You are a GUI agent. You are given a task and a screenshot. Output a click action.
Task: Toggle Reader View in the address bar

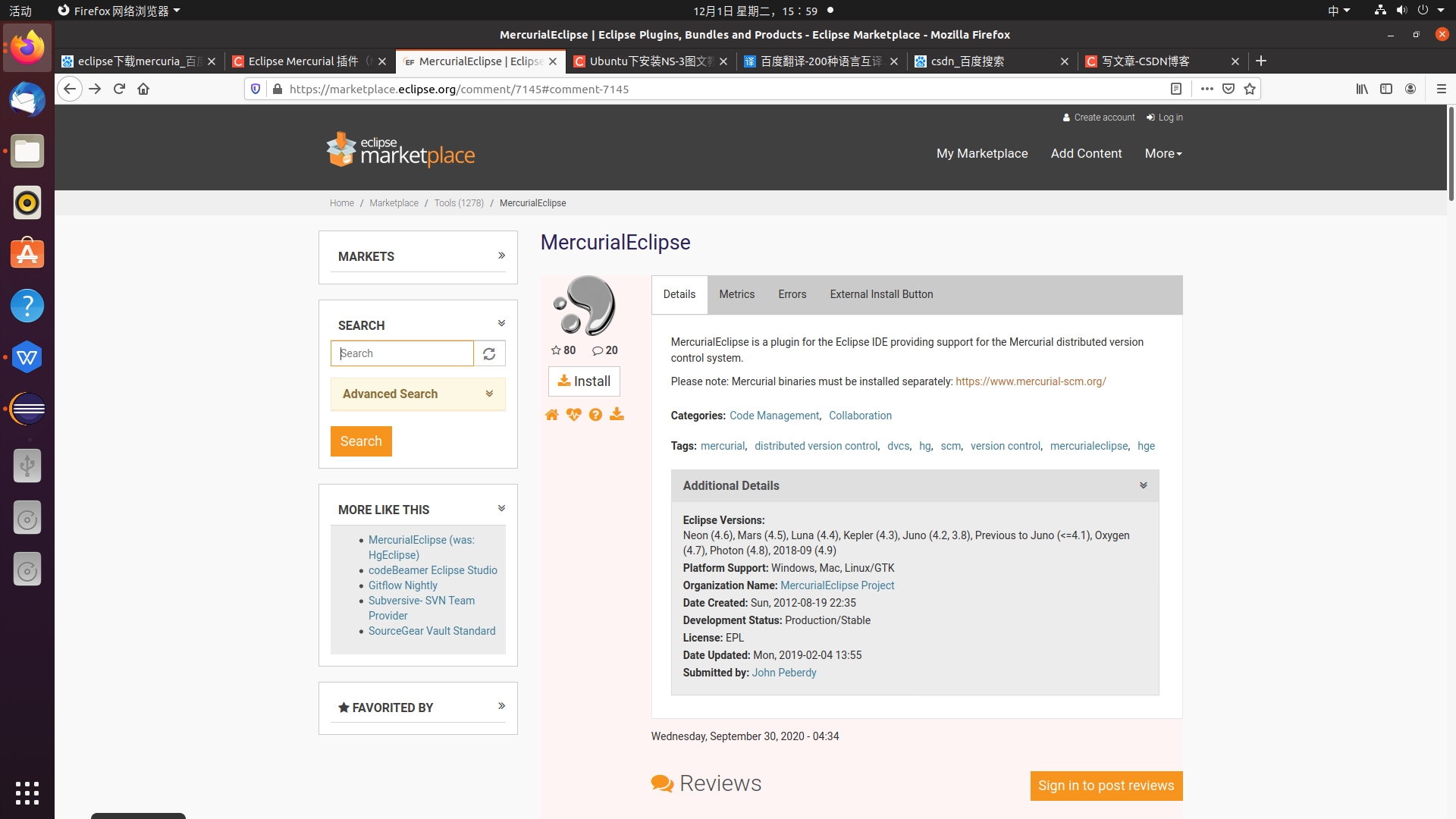point(1176,89)
